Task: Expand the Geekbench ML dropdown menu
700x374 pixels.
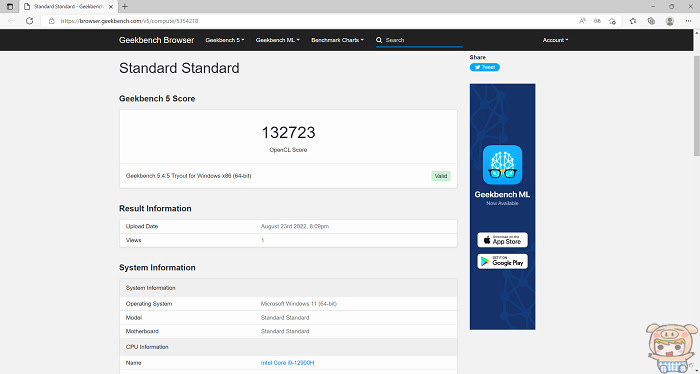Action: (277, 40)
